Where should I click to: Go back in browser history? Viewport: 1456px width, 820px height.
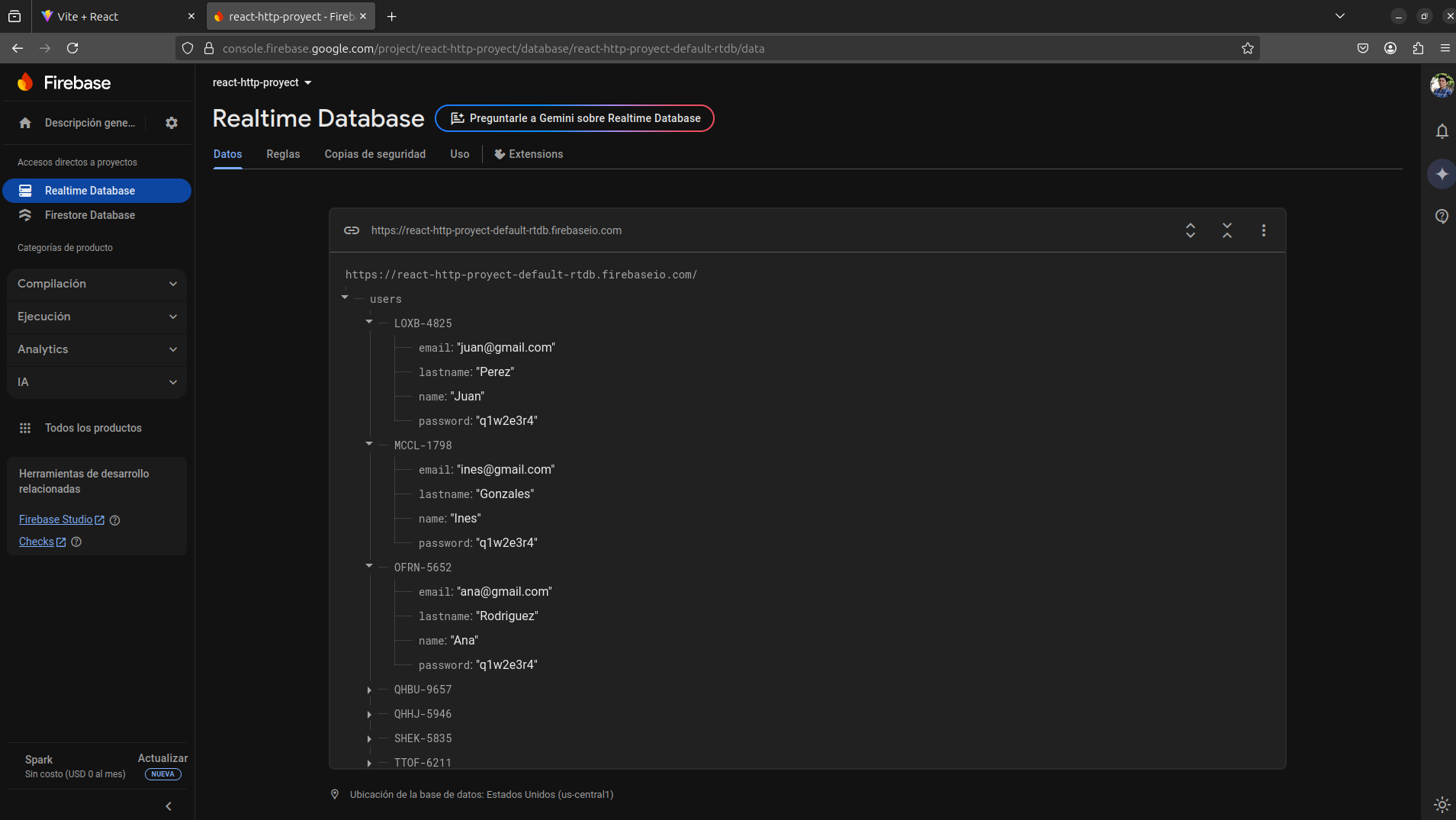coord(18,48)
